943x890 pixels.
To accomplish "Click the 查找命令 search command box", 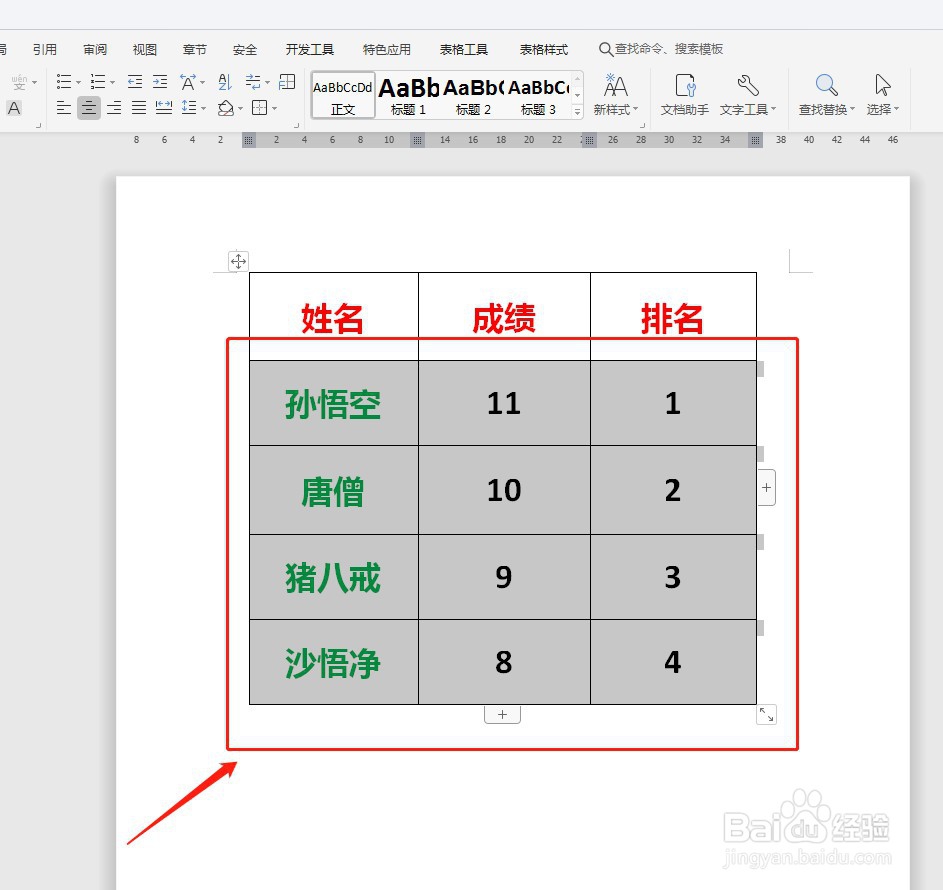I will tap(662, 49).
